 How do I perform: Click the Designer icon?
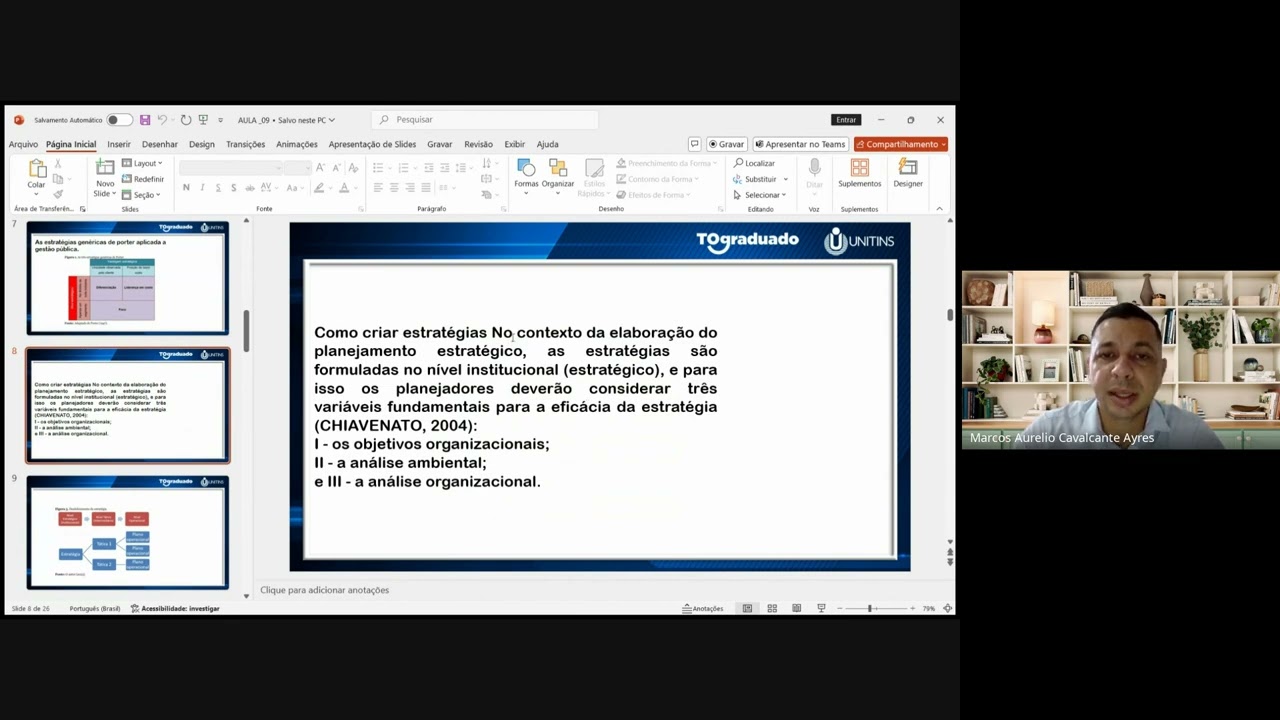(x=908, y=168)
